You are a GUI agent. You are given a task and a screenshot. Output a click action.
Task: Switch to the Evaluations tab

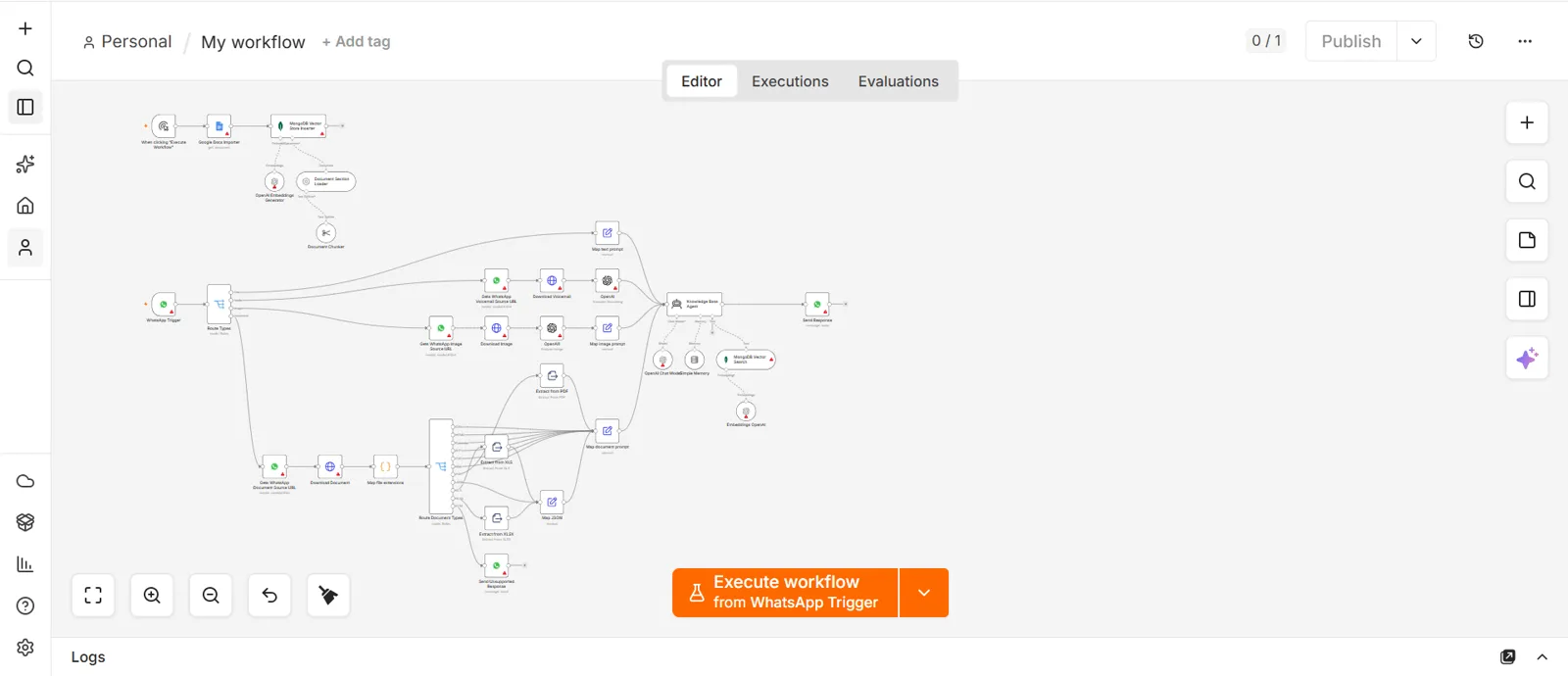pos(898,81)
